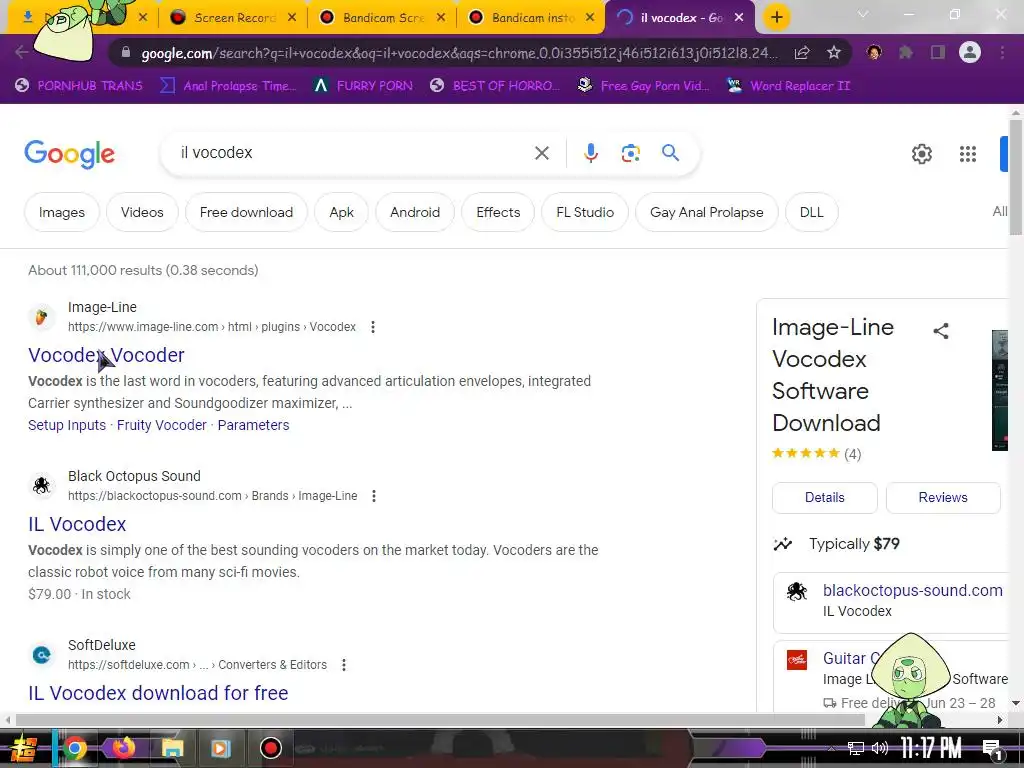This screenshot has height=768, width=1024.
Task: Select FL Studio filter chip
Action: [x=584, y=212]
